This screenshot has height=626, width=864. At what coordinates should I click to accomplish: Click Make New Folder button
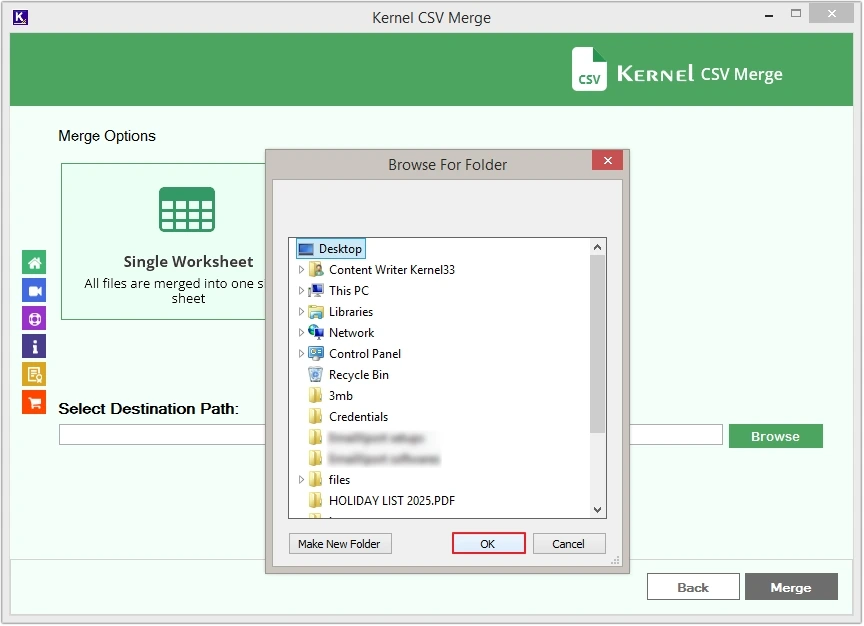pyautogui.click(x=340, y=544)
